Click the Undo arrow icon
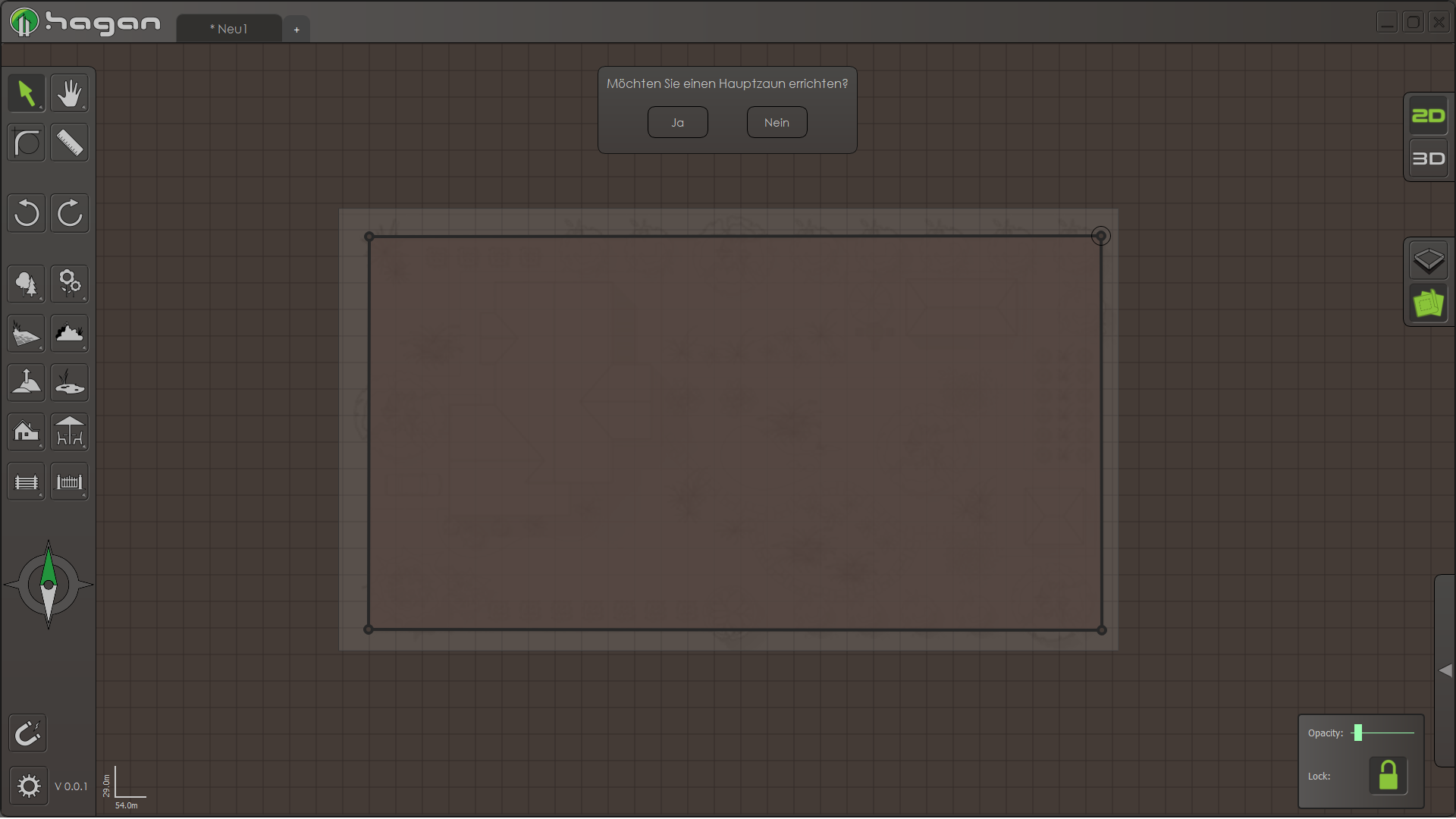This screenshot has height=819, width=1456. (x=27, y=213)
